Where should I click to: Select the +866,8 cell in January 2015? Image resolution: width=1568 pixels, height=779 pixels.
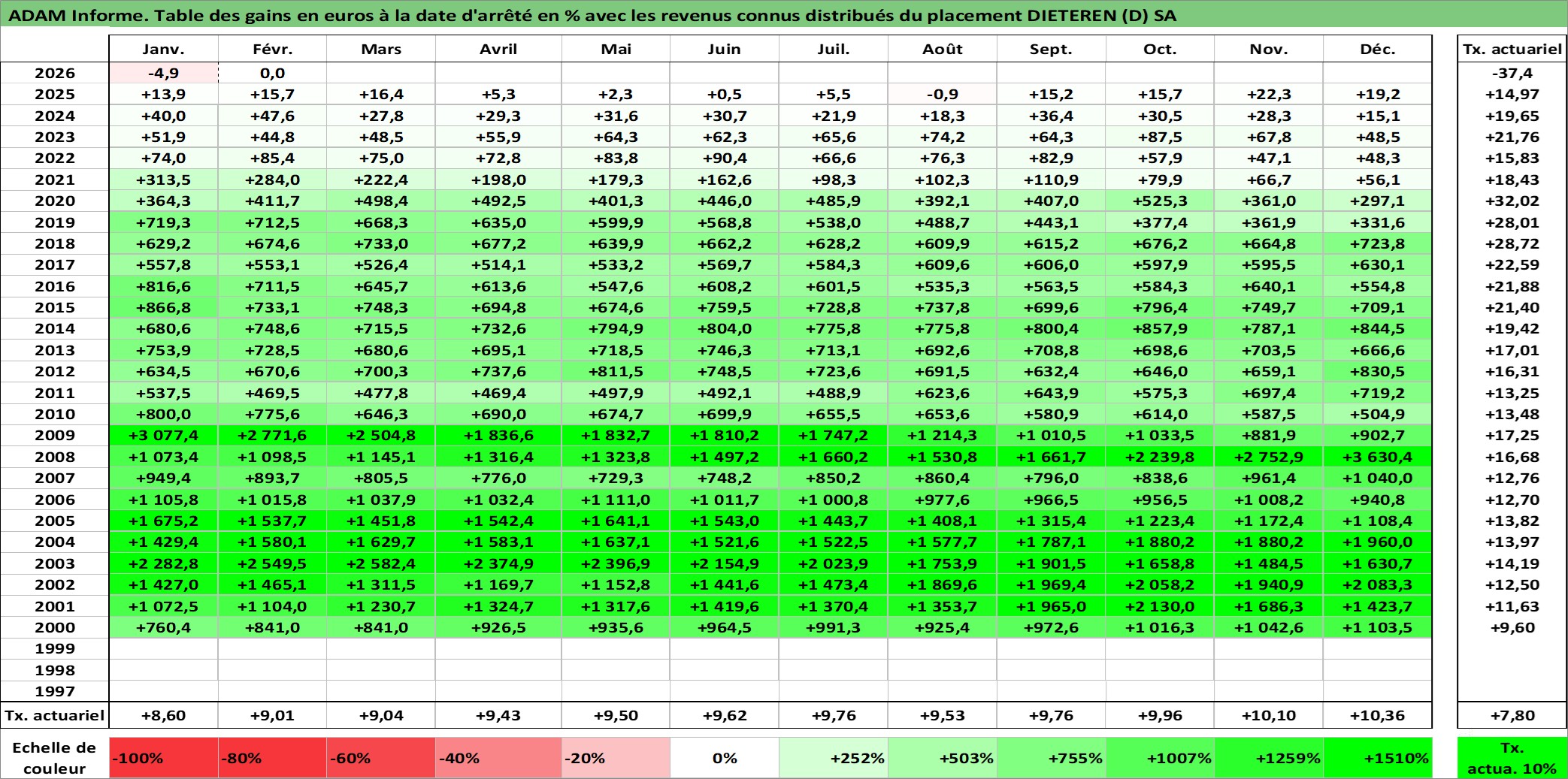point(164,307)
